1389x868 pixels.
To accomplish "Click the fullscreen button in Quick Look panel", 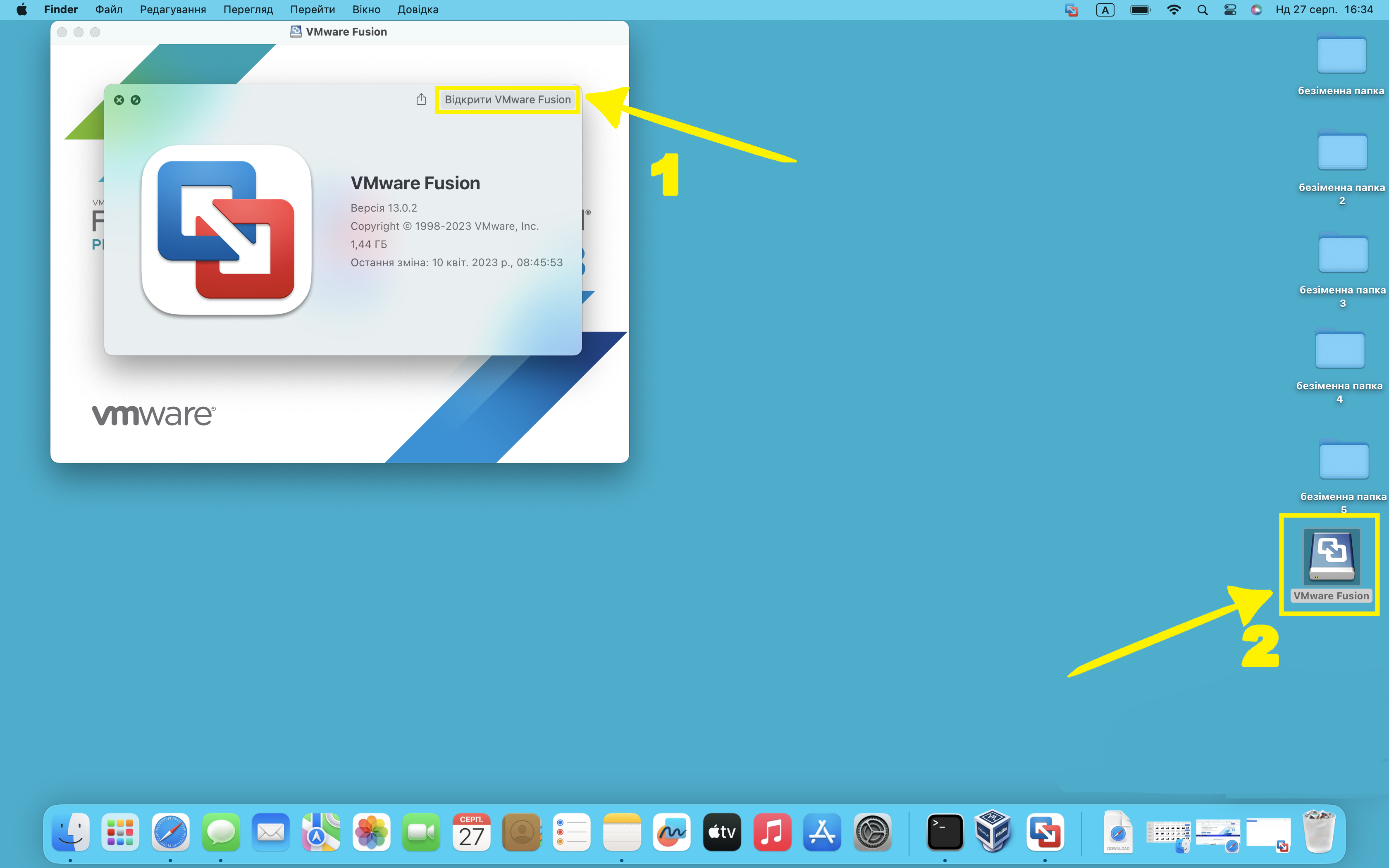I will tap(136, 100).
